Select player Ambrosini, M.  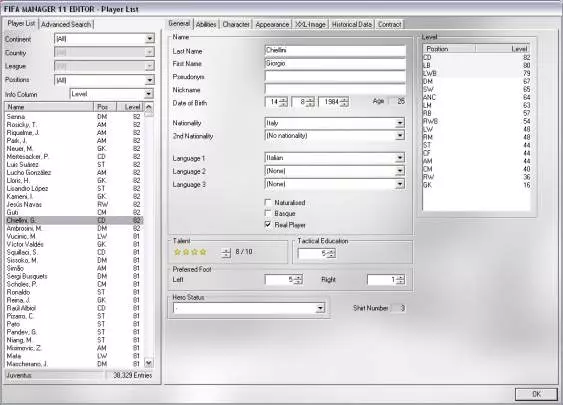(74, 228)
